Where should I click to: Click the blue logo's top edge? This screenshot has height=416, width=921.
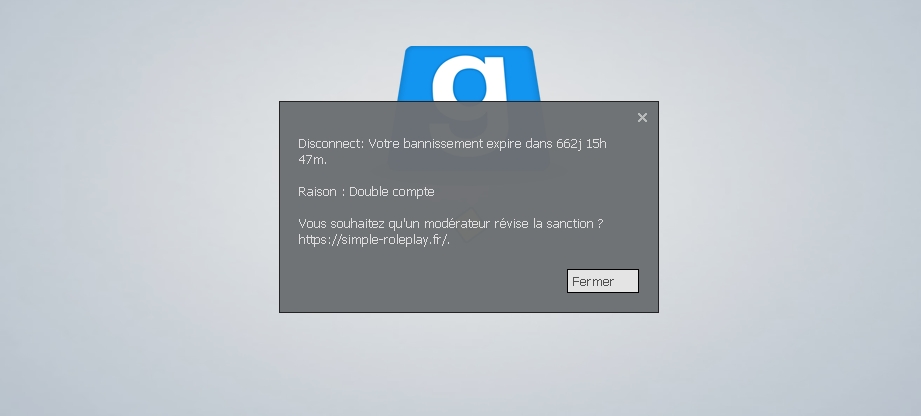point(469,48)
